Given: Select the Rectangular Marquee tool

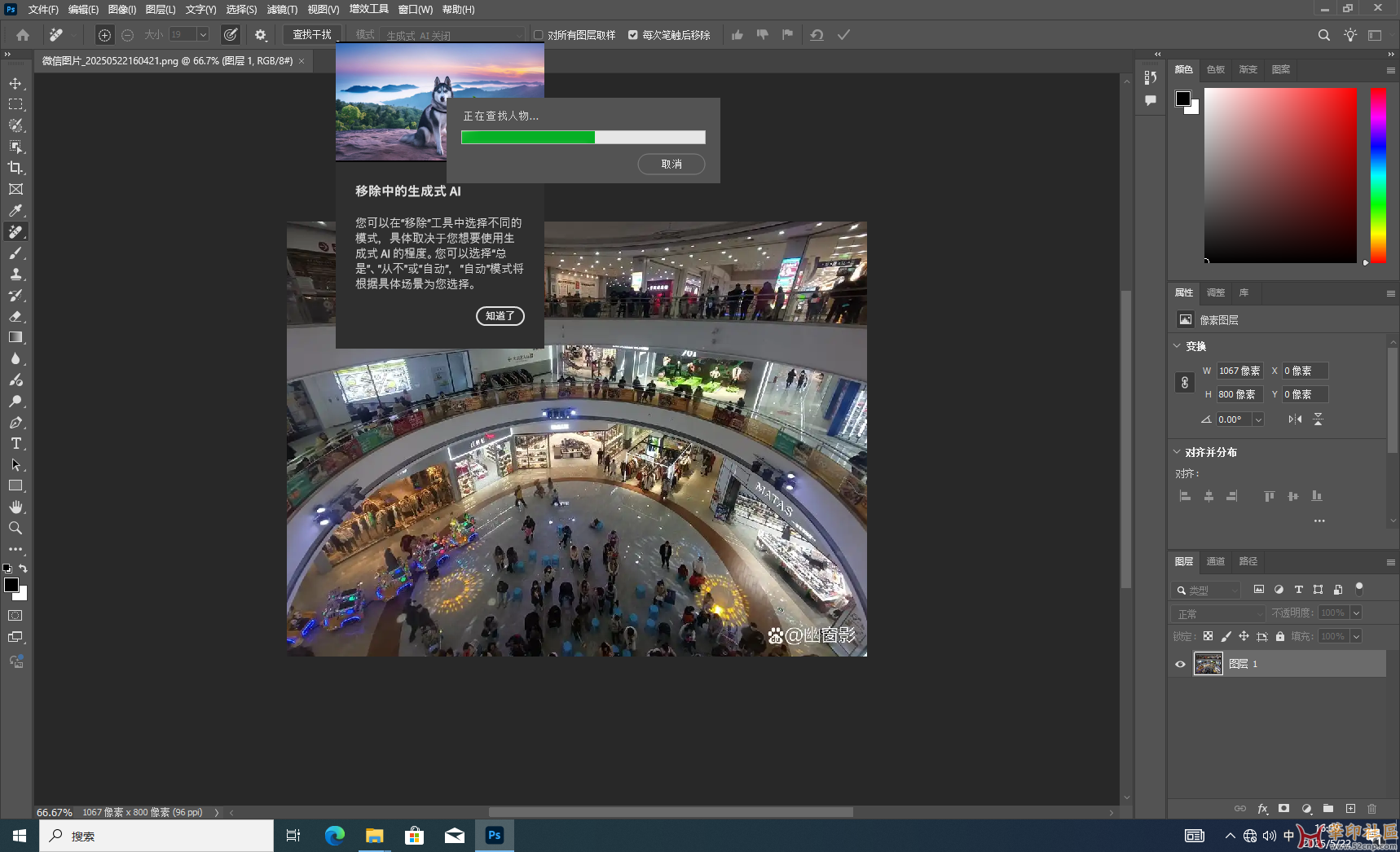Looking at the screenshot, I should pyautogui.click(x=15, y=104).
